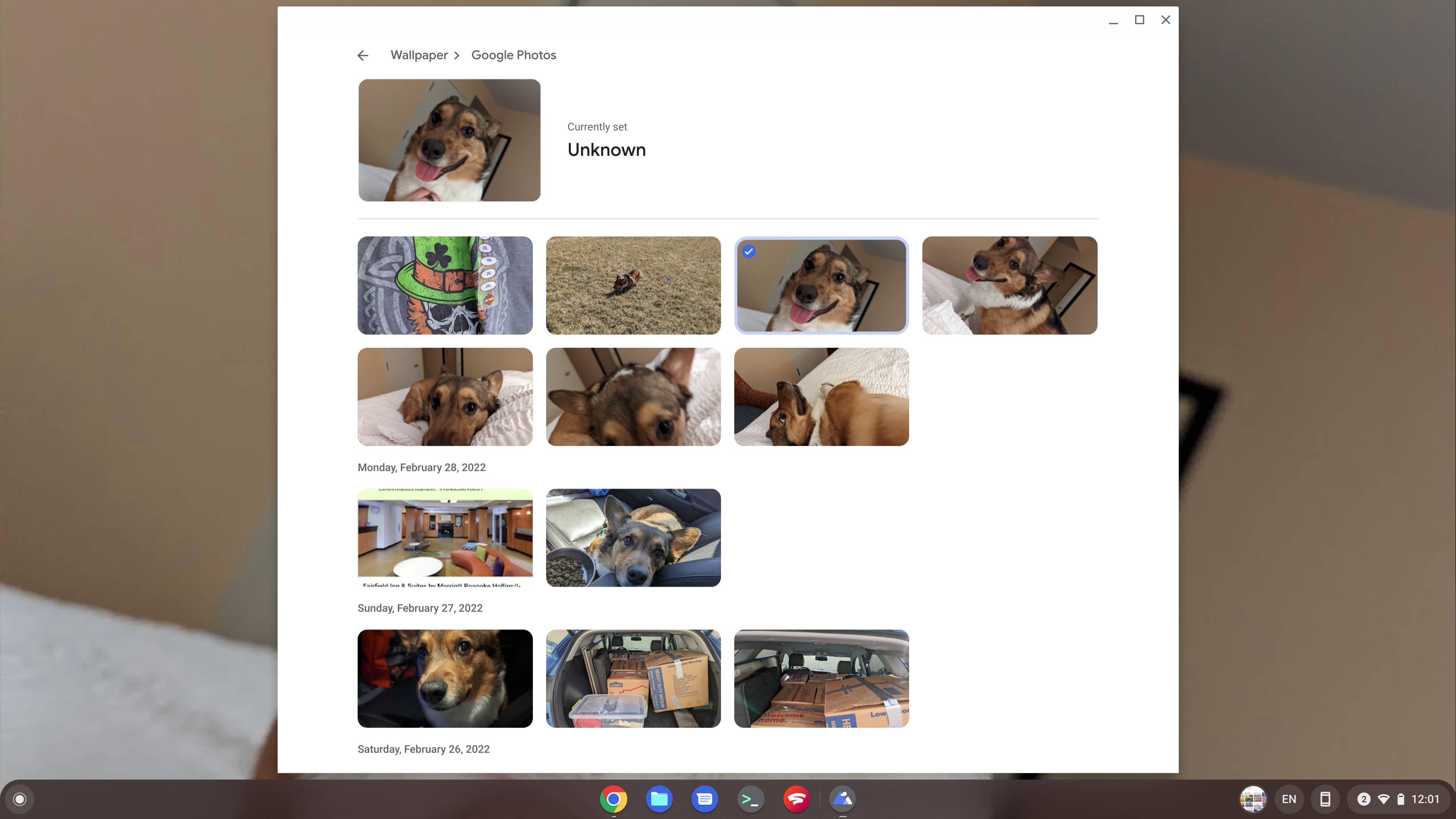
Task: Select the hotel lobby screenshot photo
Action: pyautogui.click(x=445, y=538)
